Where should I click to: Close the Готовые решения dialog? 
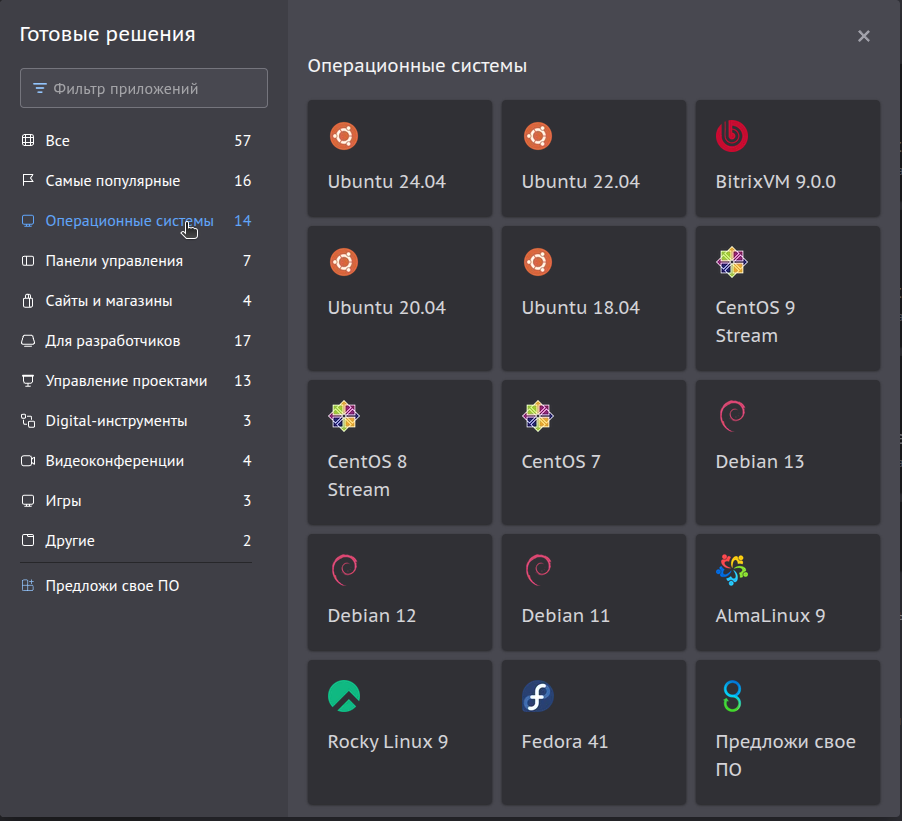click(863, 36)
